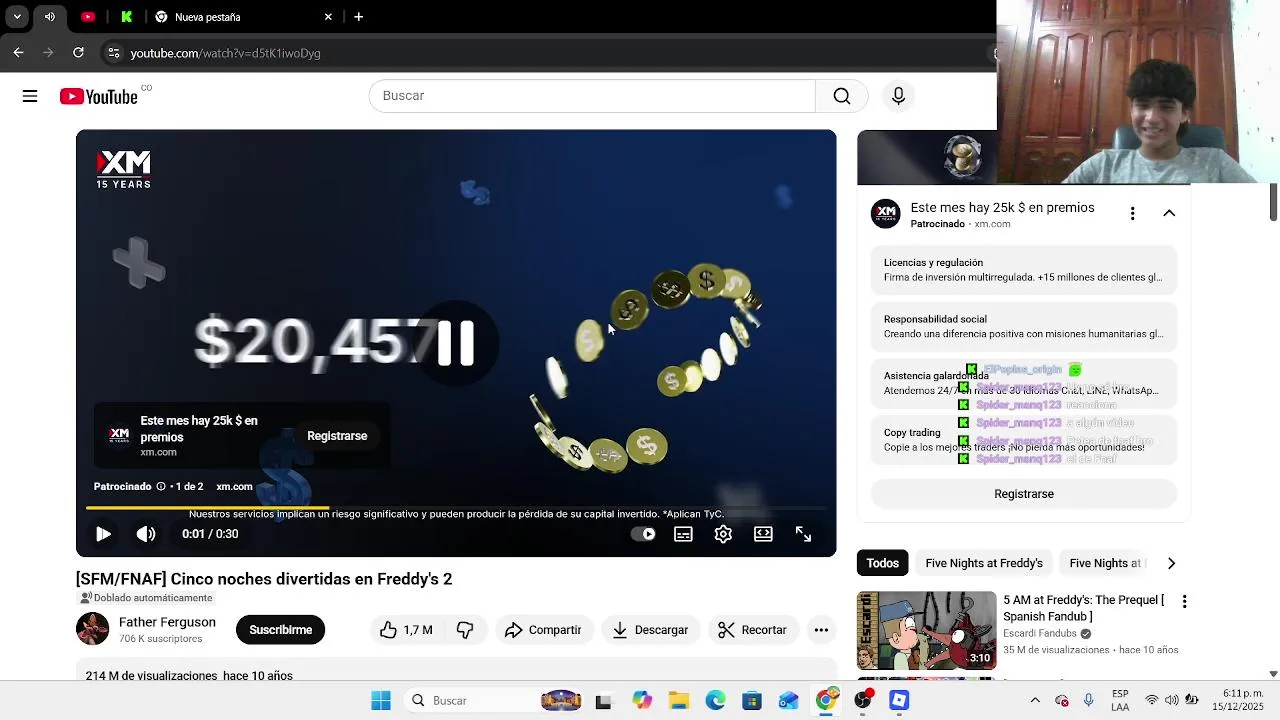
Task: Start voice search with the microphone
Action: point(898,96)
